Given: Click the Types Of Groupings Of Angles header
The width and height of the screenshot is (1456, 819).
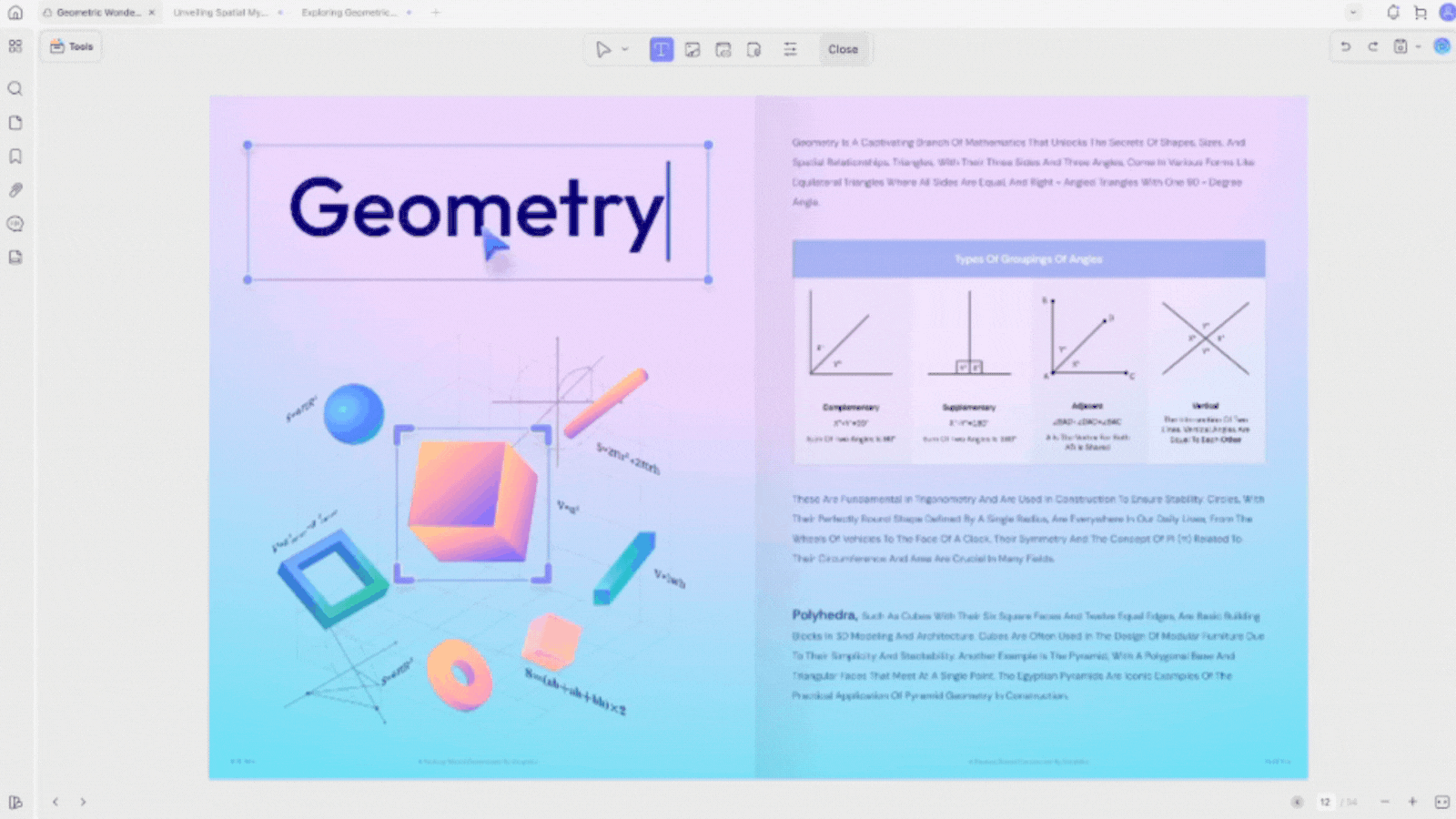Looking at the screenshot, I should tap(1028, 259).
